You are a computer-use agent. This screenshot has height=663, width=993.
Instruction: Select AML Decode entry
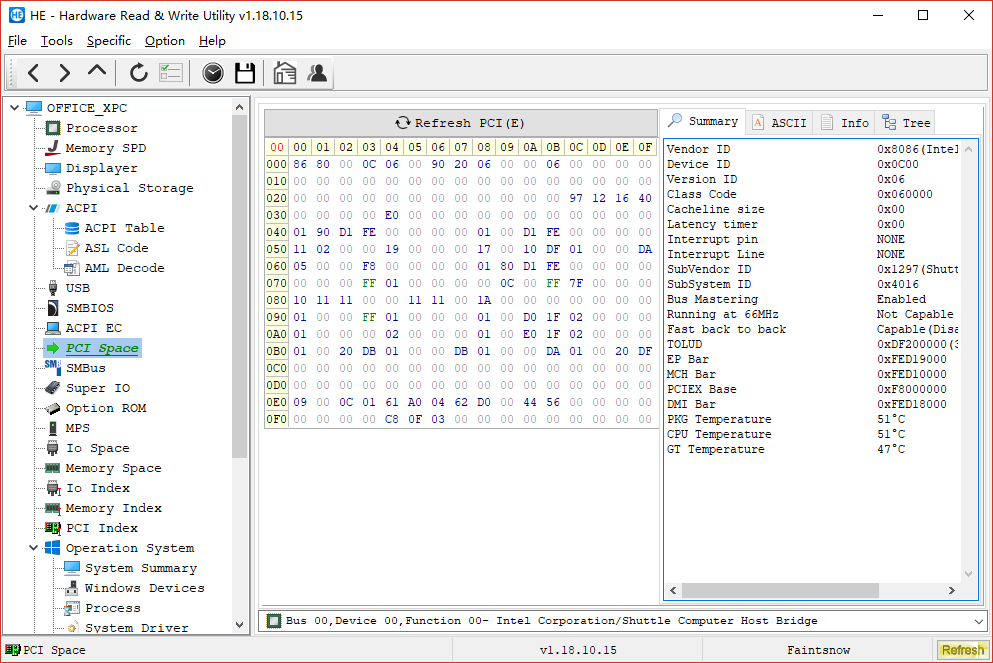(x=124, y=268)
